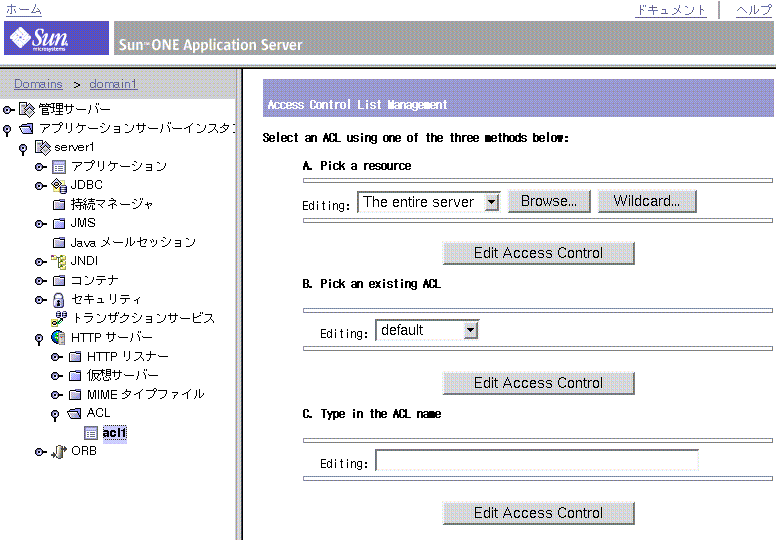Screen dimensions: 776x540
Task: Collapse the アプリケーションサーバーインスタンス node
Action: point(7,131)
